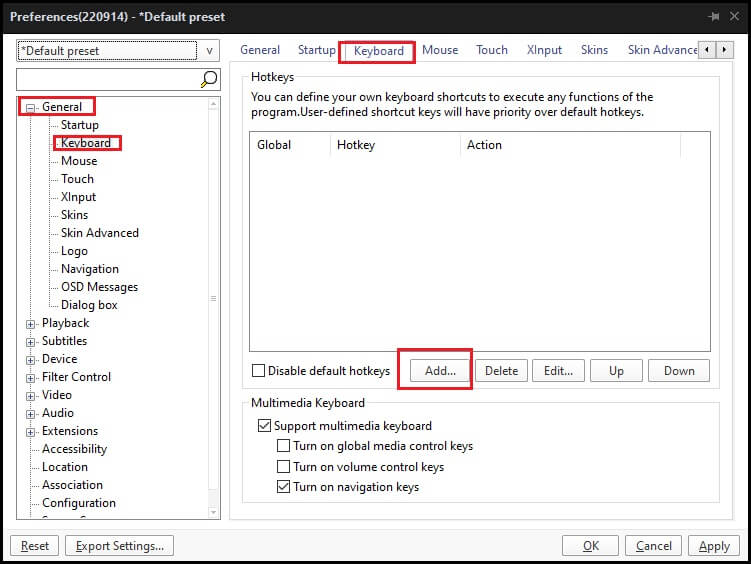Expand the Subtitles tree node
751x564 pixels.
pos(30,342)
